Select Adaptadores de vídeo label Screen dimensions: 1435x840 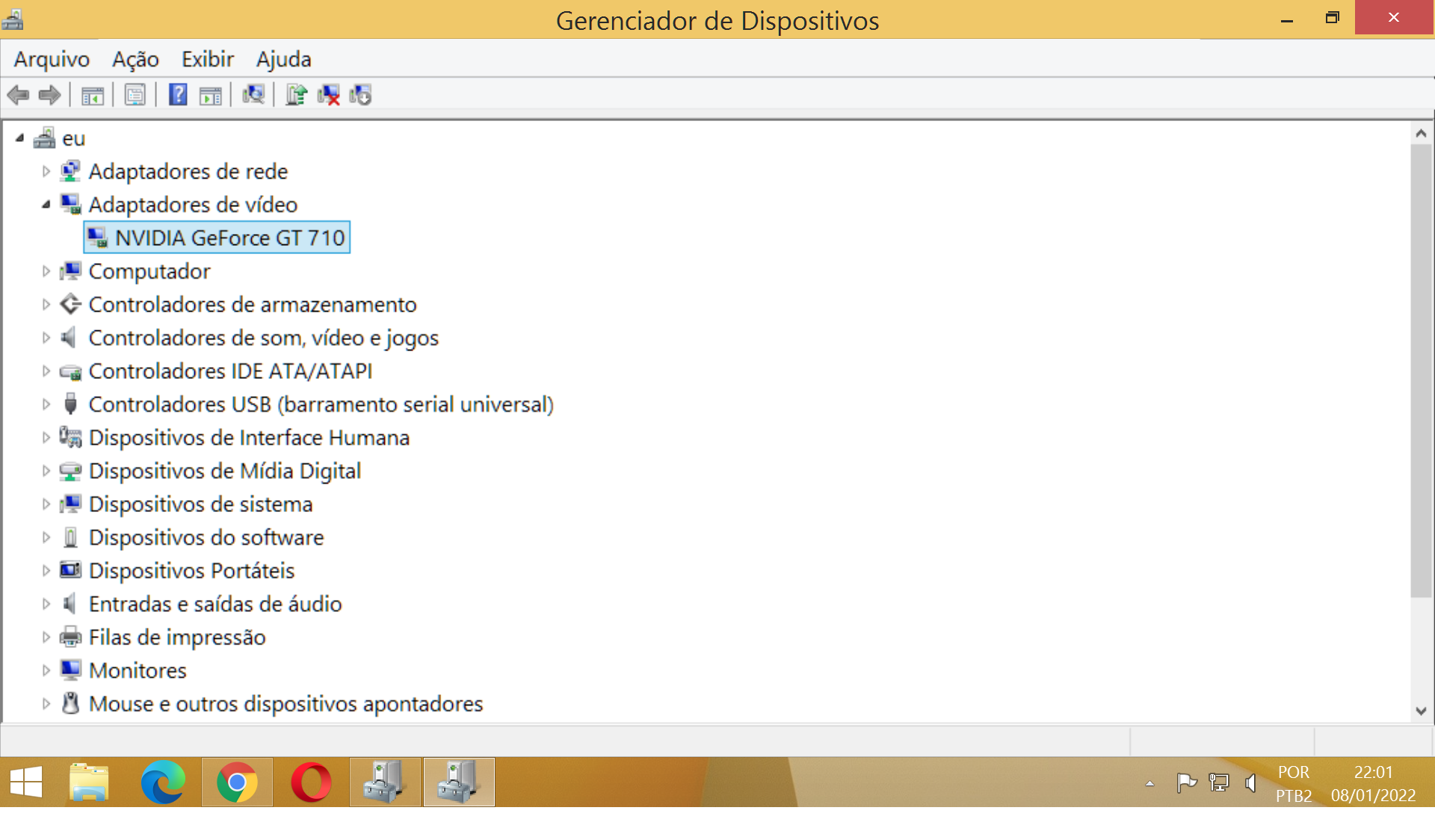pyautogui.click(x=193, y=204)
